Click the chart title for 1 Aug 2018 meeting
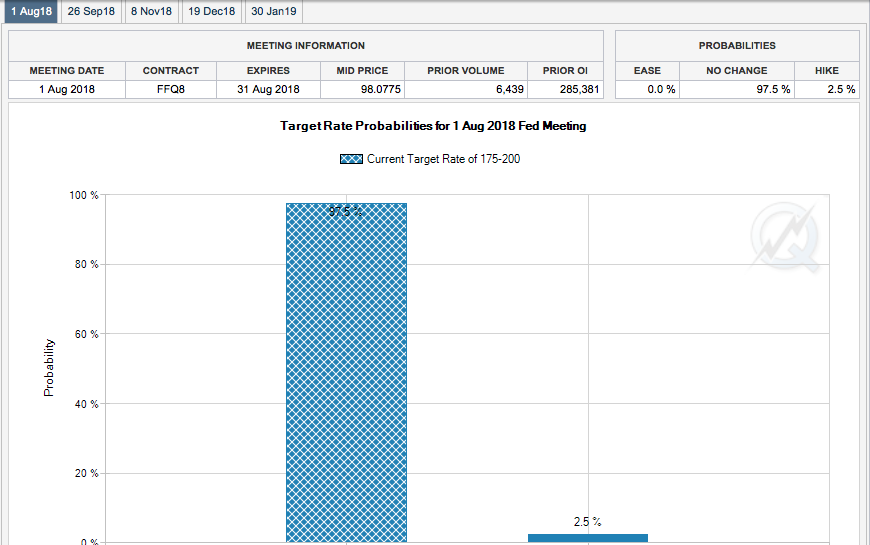This screenshot has width=870, height=545. (433, 127)
